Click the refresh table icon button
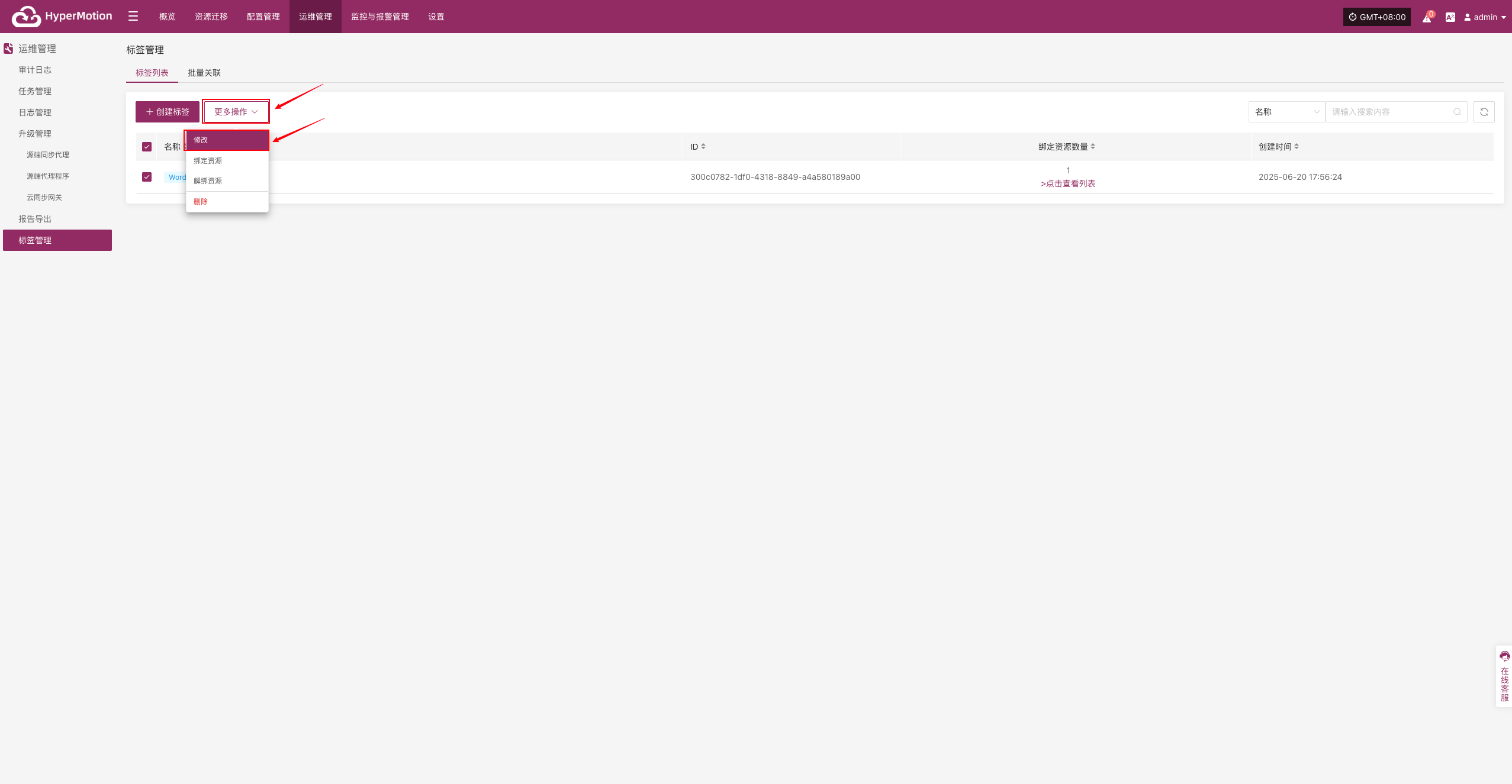The height and width of the screenshot is (784, 1512). (1484, 112)
